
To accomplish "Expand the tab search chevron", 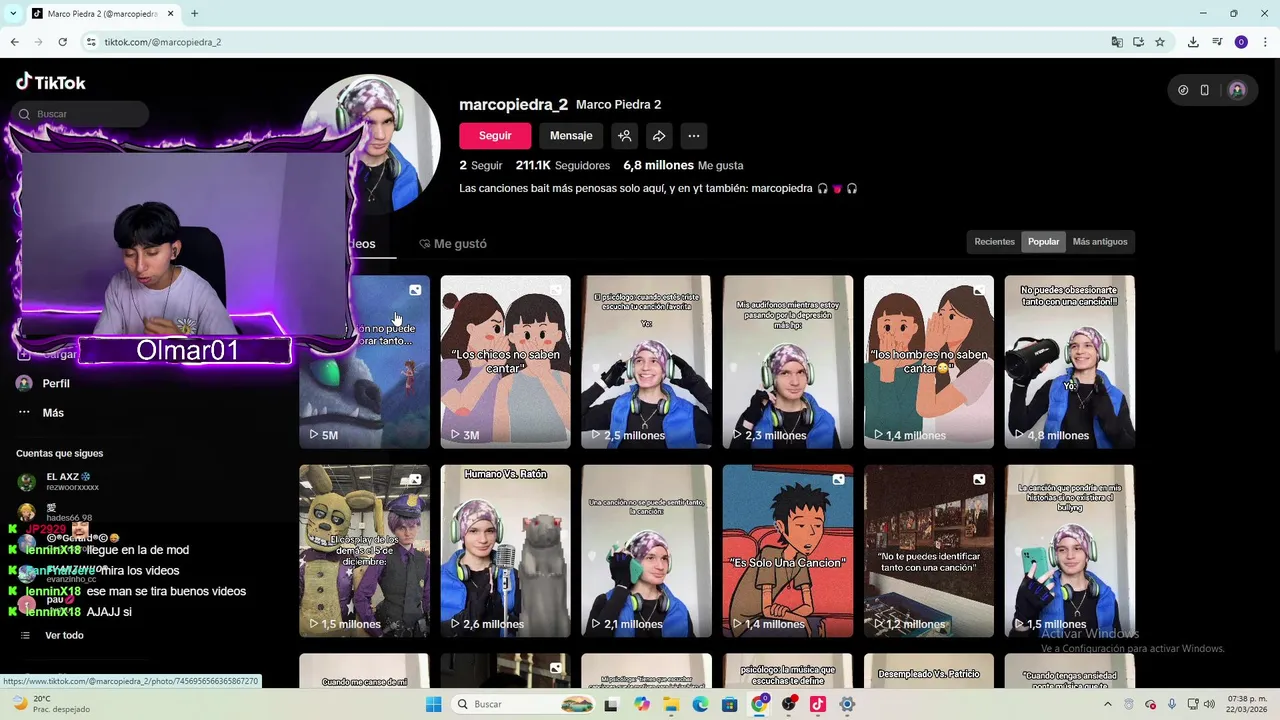I will coord(13,14).
